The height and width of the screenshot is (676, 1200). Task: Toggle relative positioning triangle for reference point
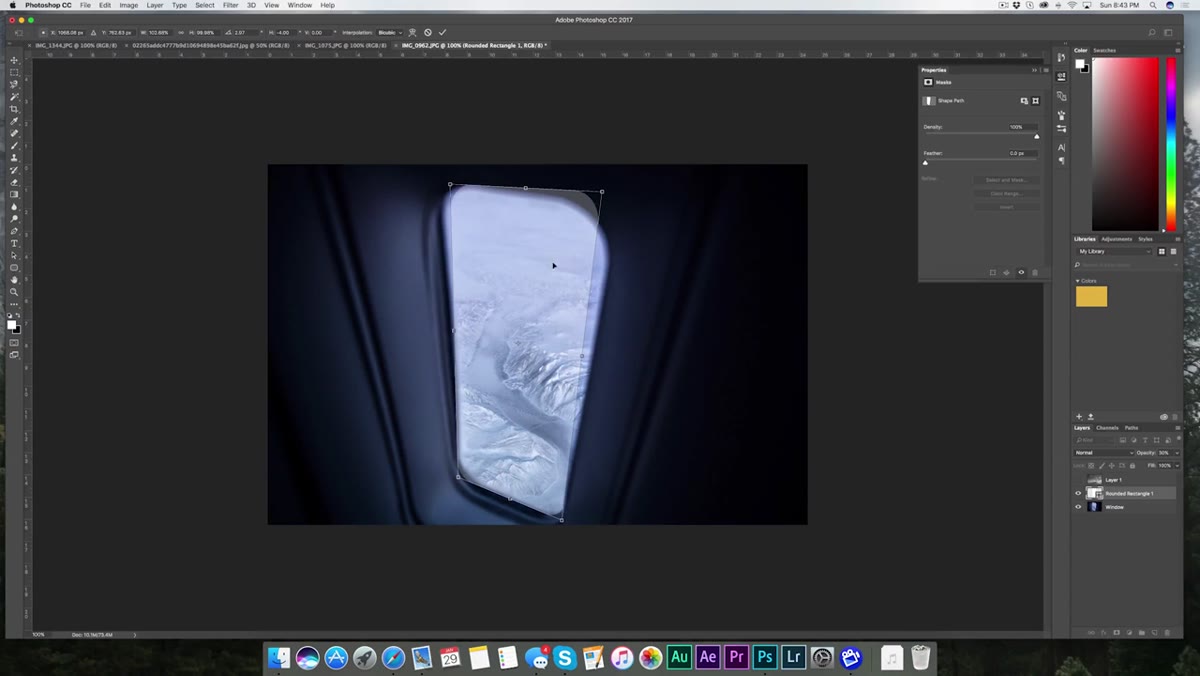coord(93,32)
